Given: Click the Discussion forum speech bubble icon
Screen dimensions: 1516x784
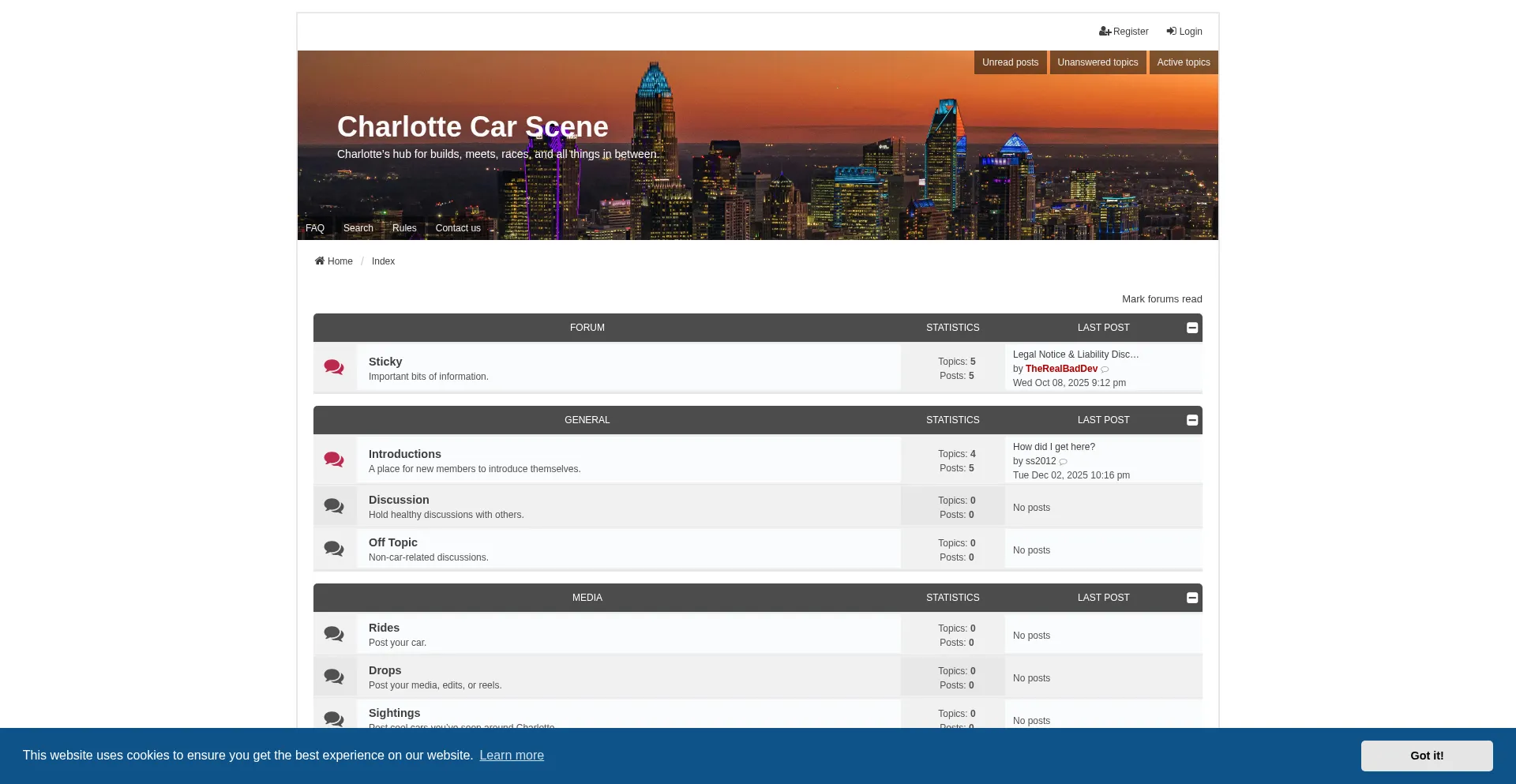Looking at the screenshot, I should tap(334, 506).
